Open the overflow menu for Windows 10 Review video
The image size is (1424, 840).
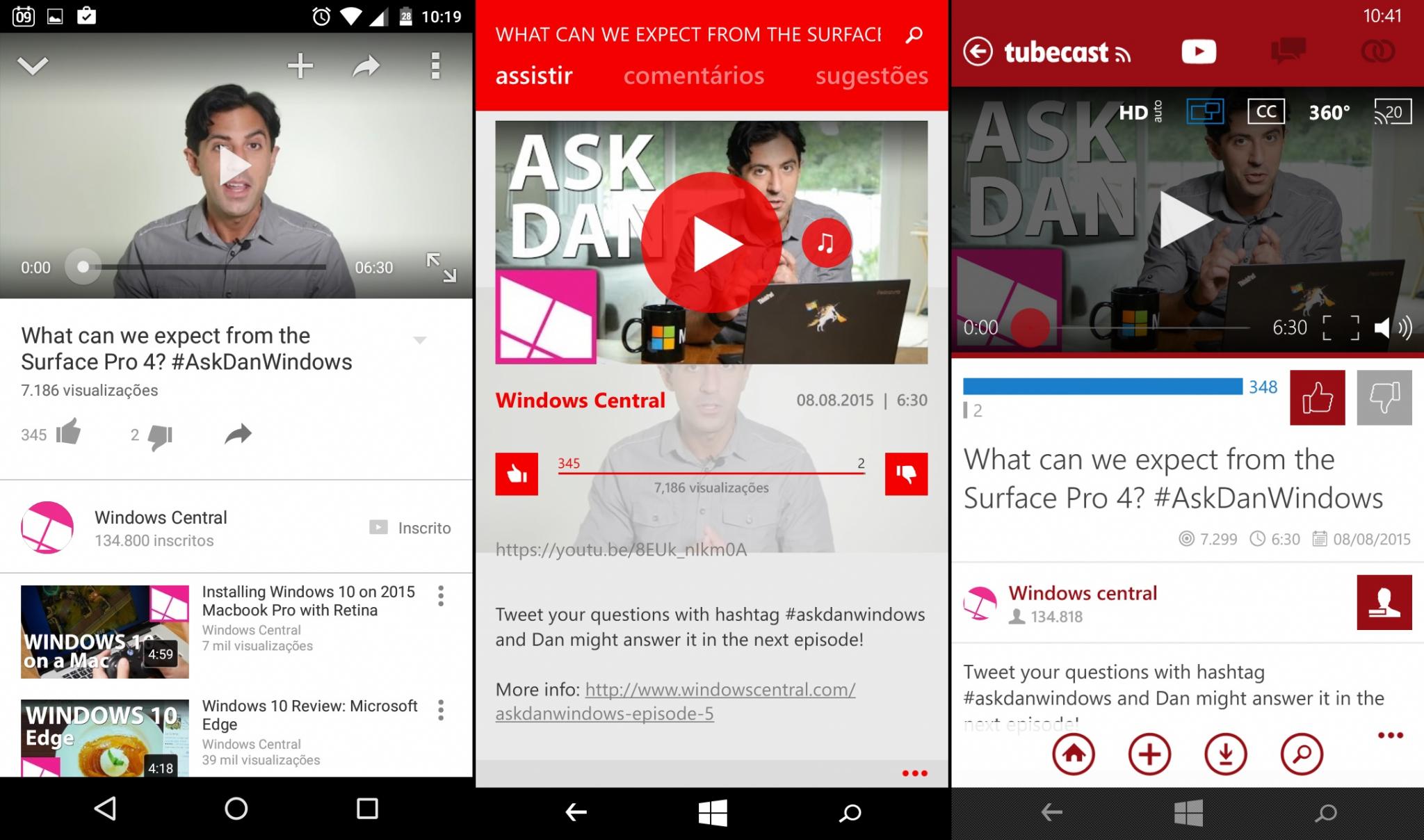(x=441, y=710)
